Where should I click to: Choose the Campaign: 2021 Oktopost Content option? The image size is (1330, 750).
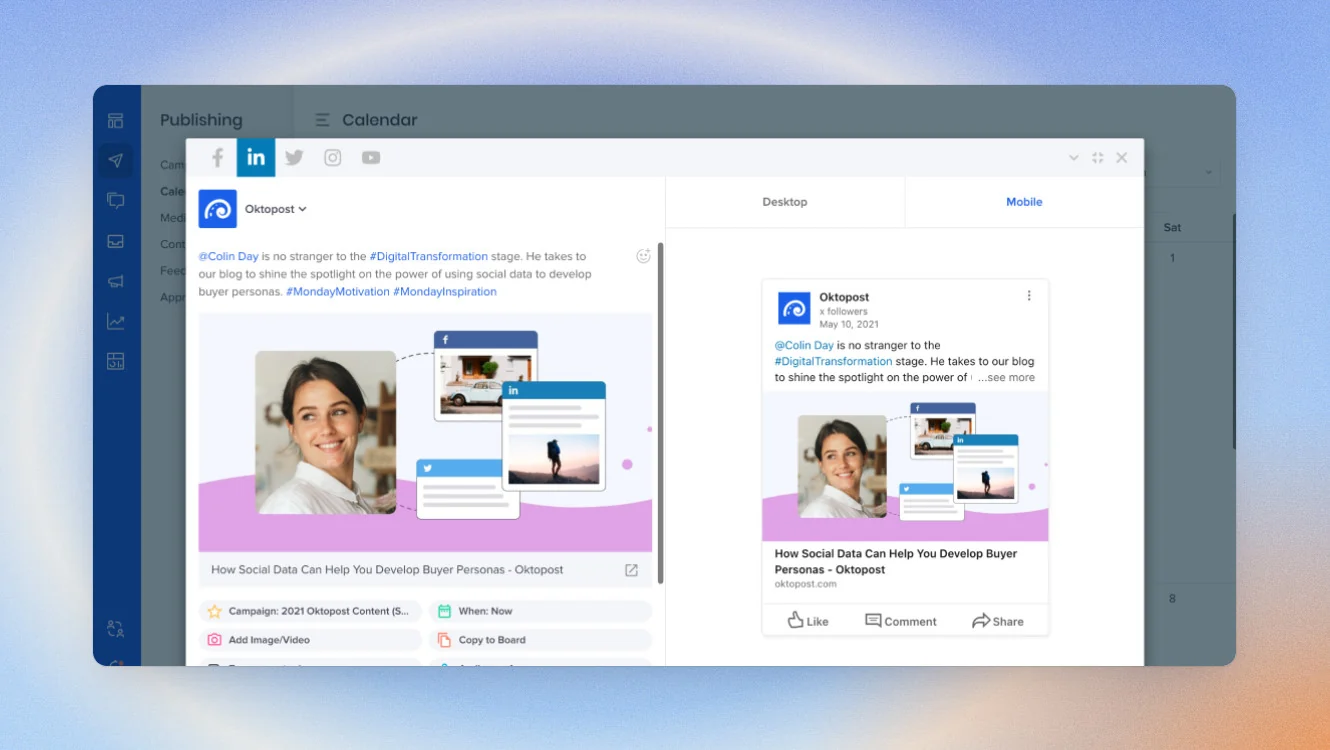click(310, 611)
